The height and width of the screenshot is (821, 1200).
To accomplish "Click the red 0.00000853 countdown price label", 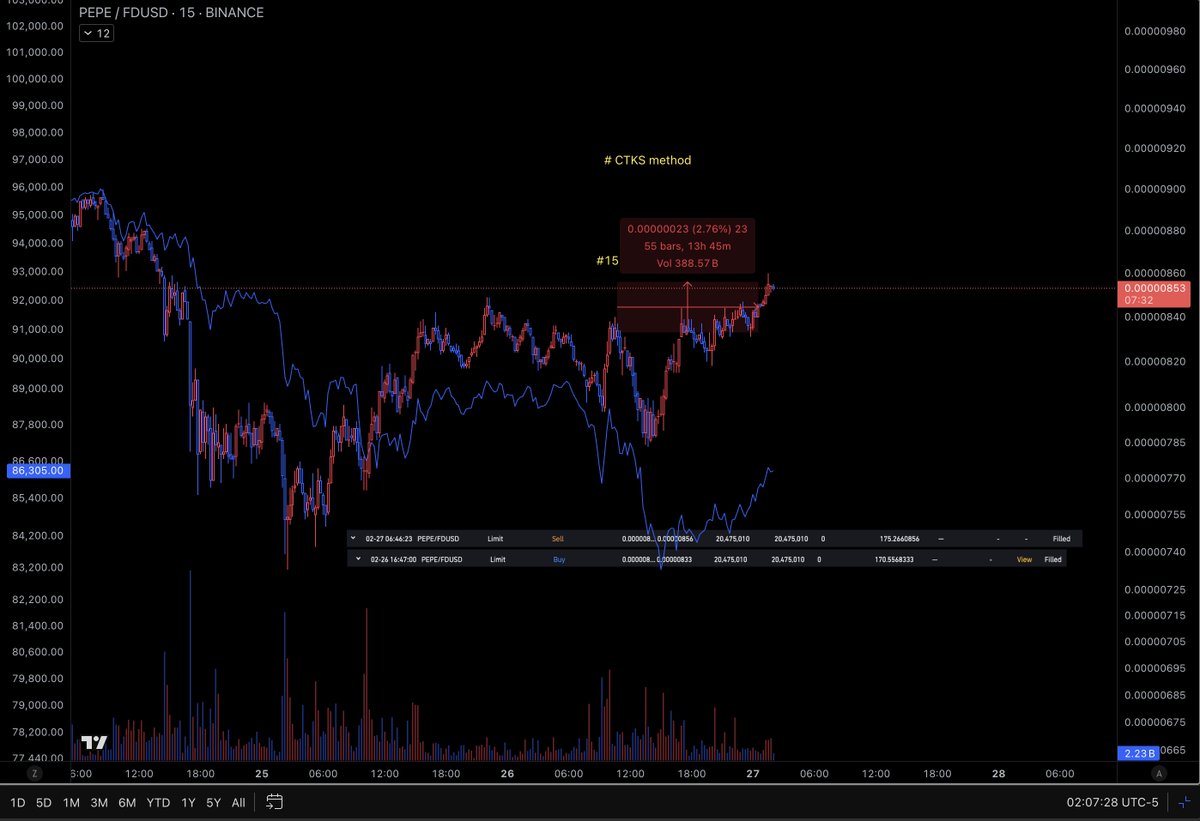I will coord(1156,294).
